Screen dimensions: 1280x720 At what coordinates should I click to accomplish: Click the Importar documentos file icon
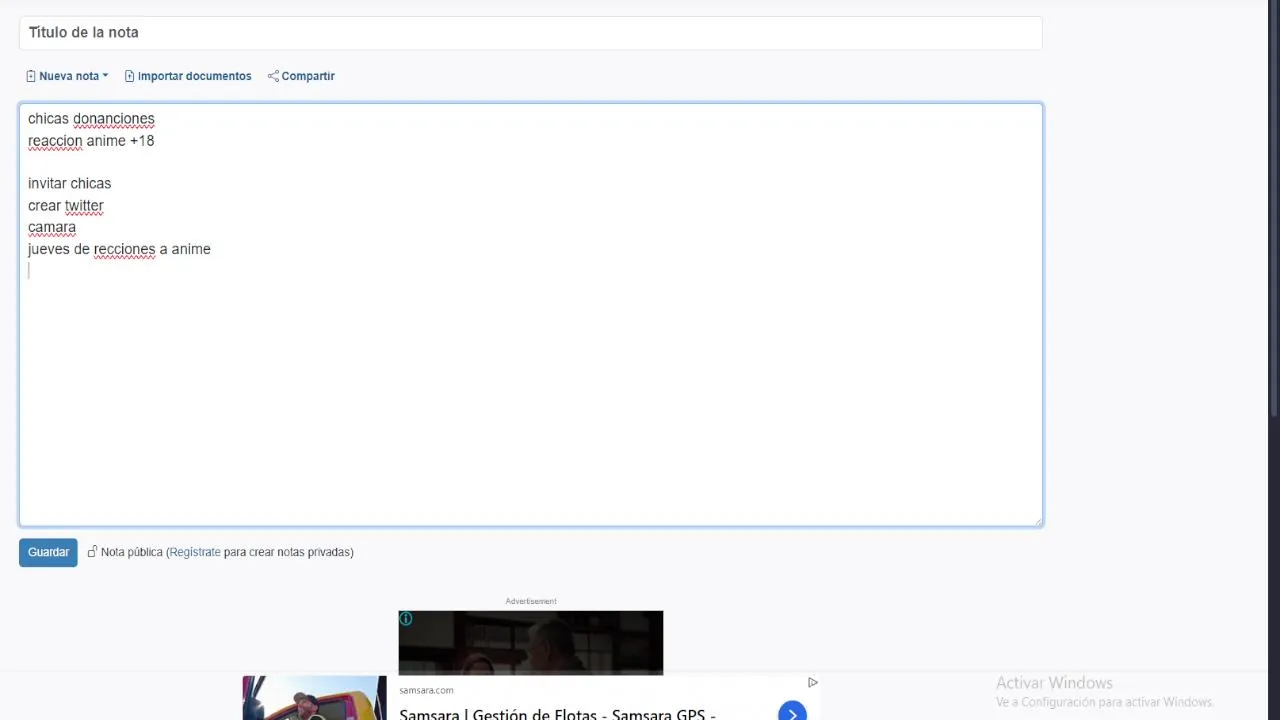(130, 76)
